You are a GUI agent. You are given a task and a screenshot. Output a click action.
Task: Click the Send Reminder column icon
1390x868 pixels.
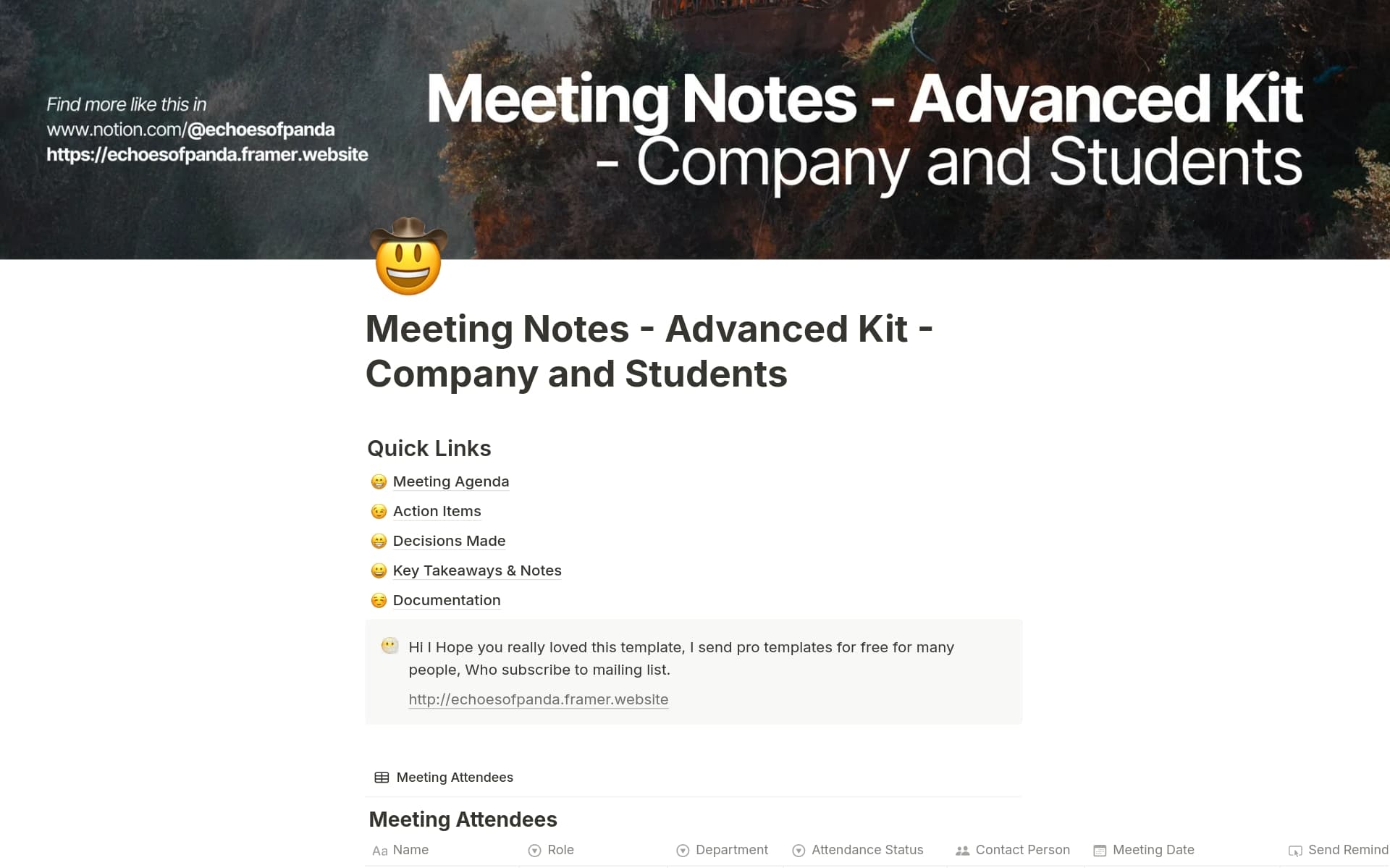(x=1295, y=851)
